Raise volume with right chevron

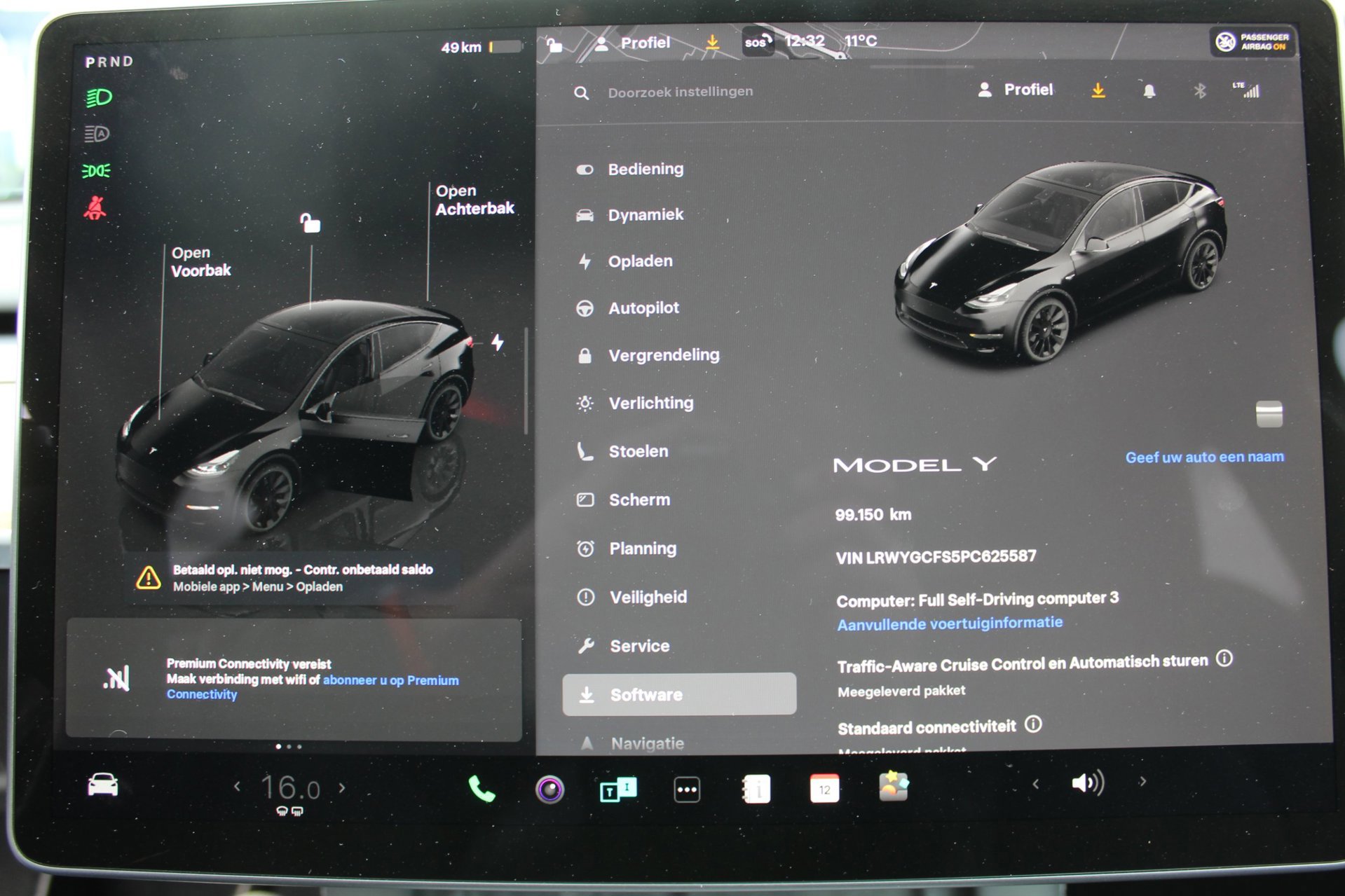(x=1142, y=781)
